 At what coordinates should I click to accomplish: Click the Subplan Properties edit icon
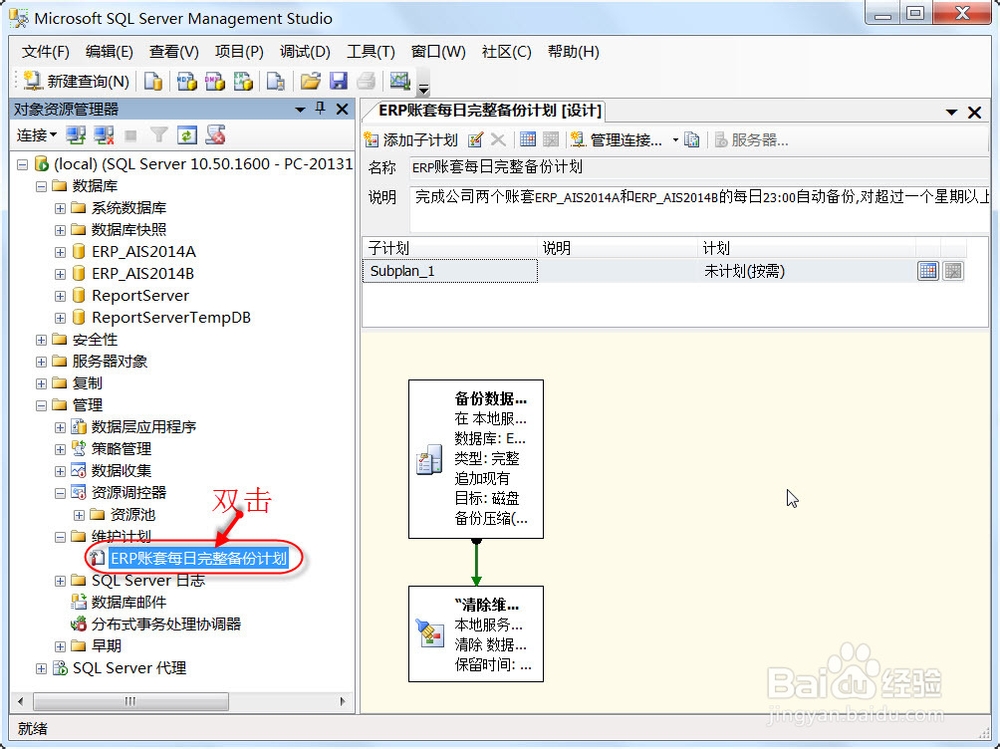point(475,140)
